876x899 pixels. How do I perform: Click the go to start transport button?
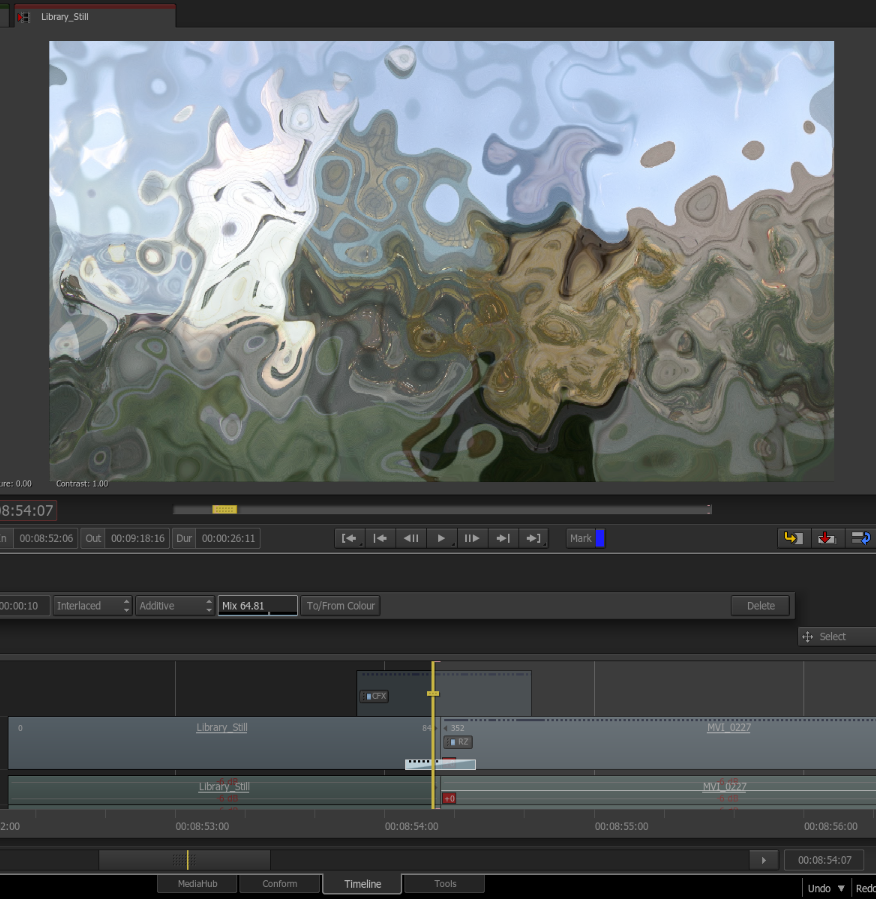tap(349, 538)
